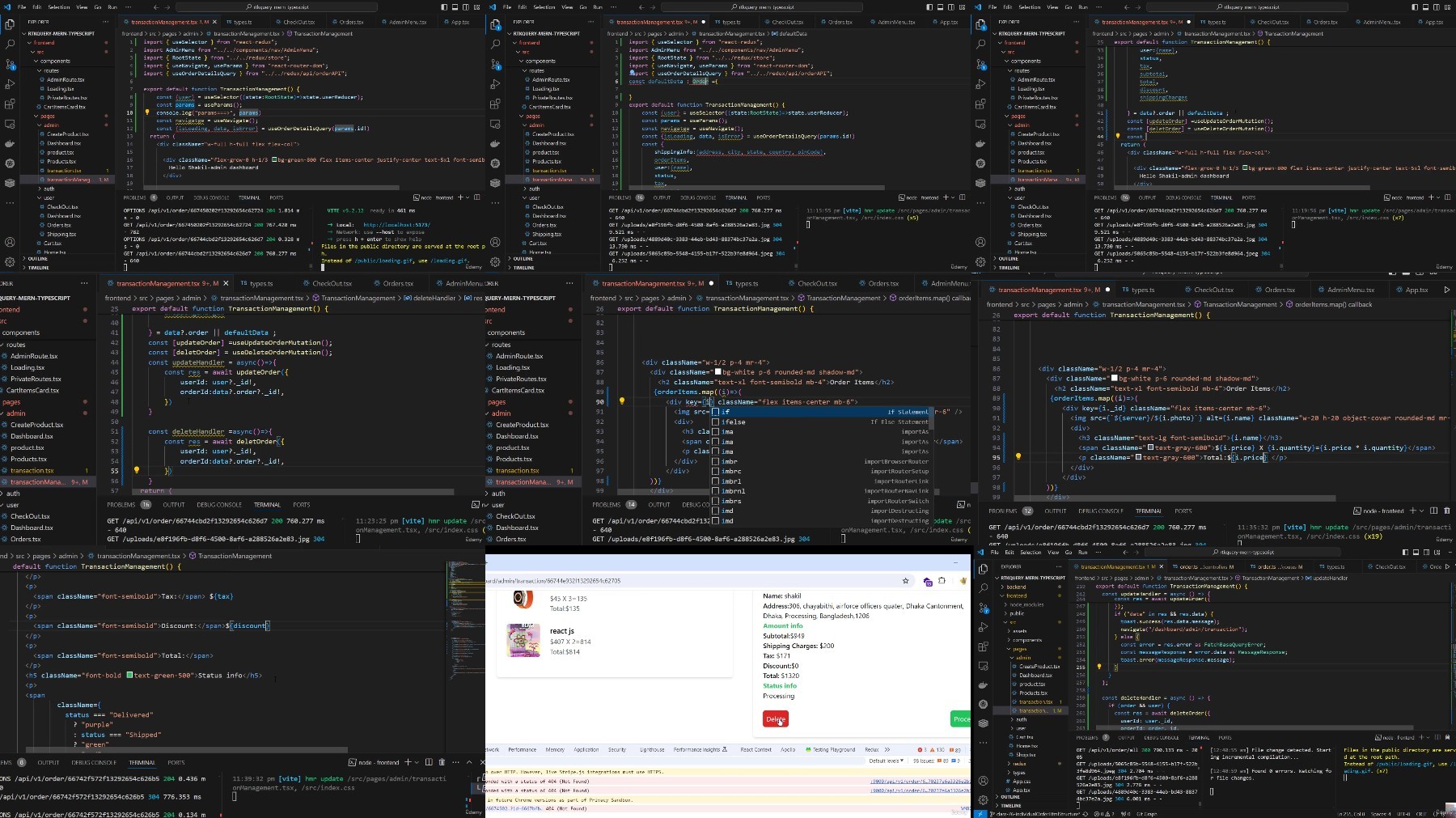
Task: Open Lighthouse tab in browser DevTools
Action: [652, 749]
